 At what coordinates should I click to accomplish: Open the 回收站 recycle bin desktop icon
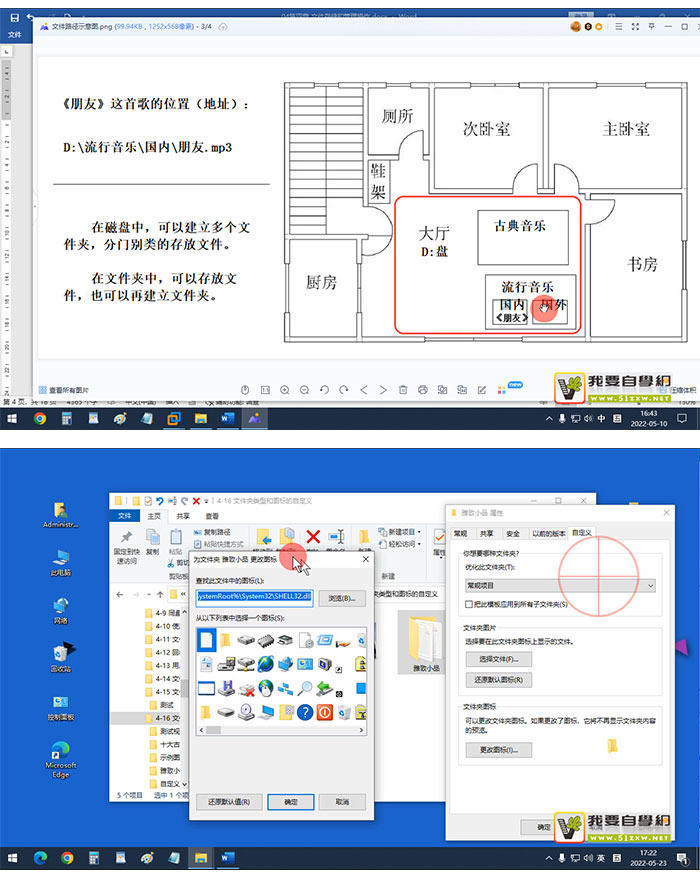[x=60, y=658]
